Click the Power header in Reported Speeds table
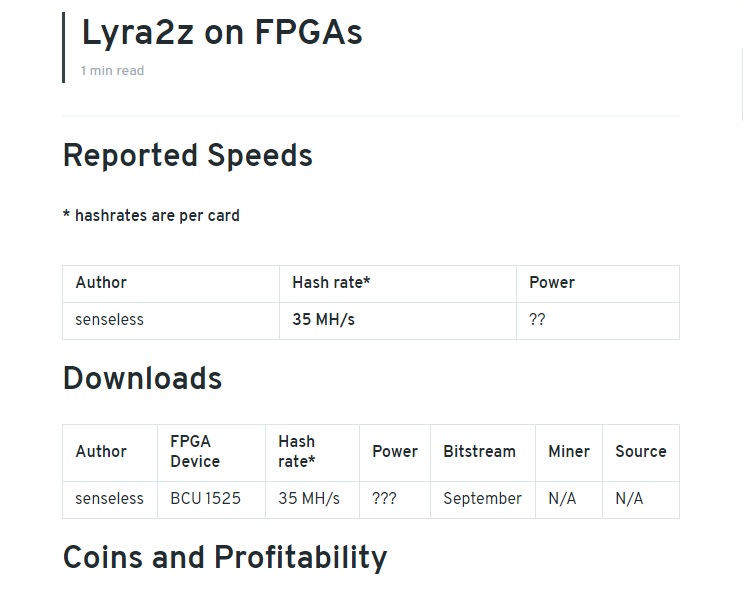This screenshot has height=593, width=743. point(552,283)
